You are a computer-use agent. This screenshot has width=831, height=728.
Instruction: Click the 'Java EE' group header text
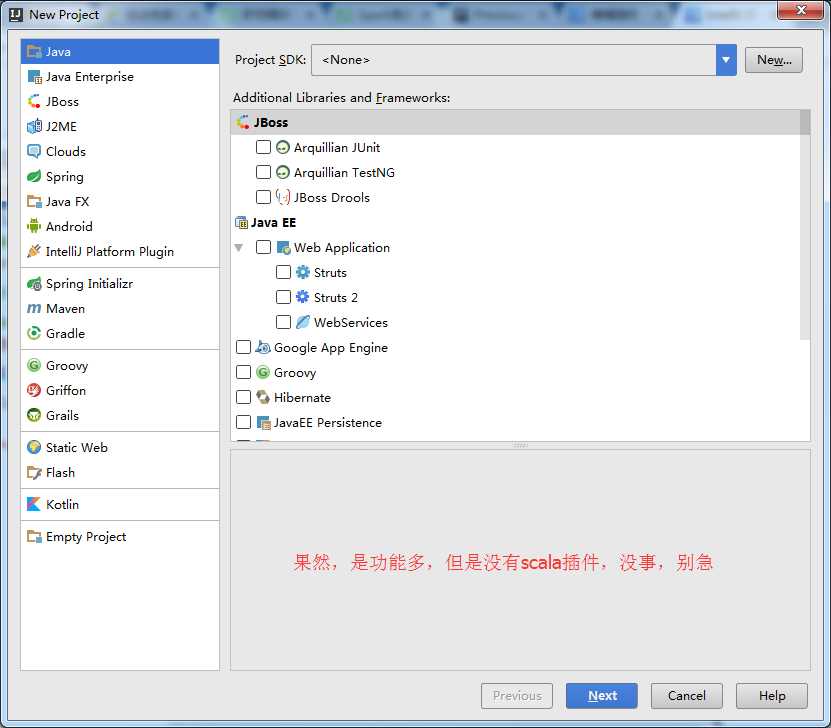(x=273, y=223)
